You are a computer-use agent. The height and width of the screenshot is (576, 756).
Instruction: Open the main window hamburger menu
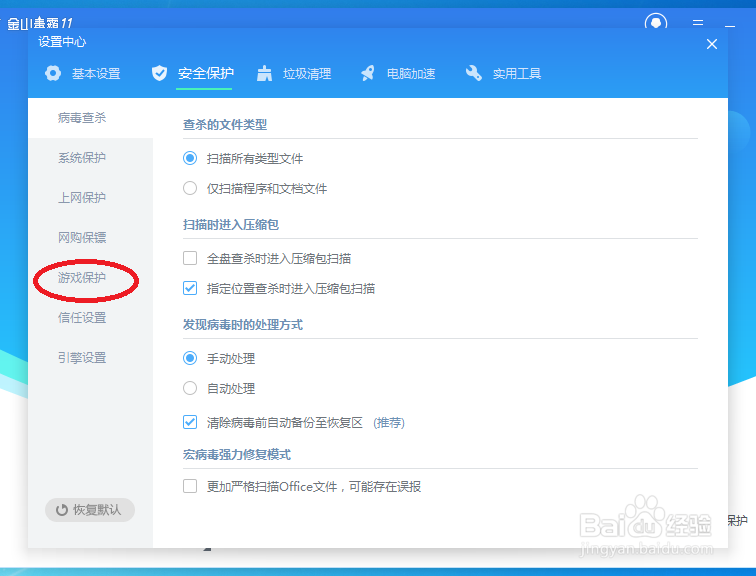pos(698,23)
